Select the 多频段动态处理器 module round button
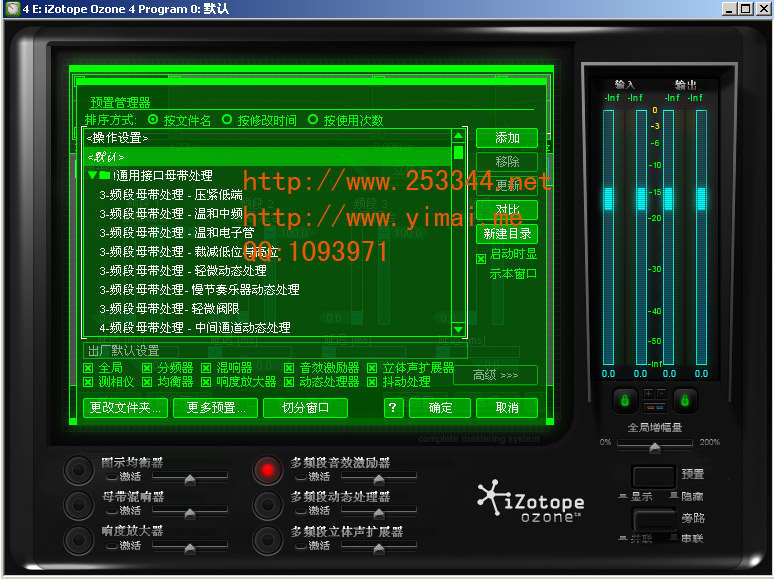This screenshot has width=774, height=579. (x=268, y=505)
